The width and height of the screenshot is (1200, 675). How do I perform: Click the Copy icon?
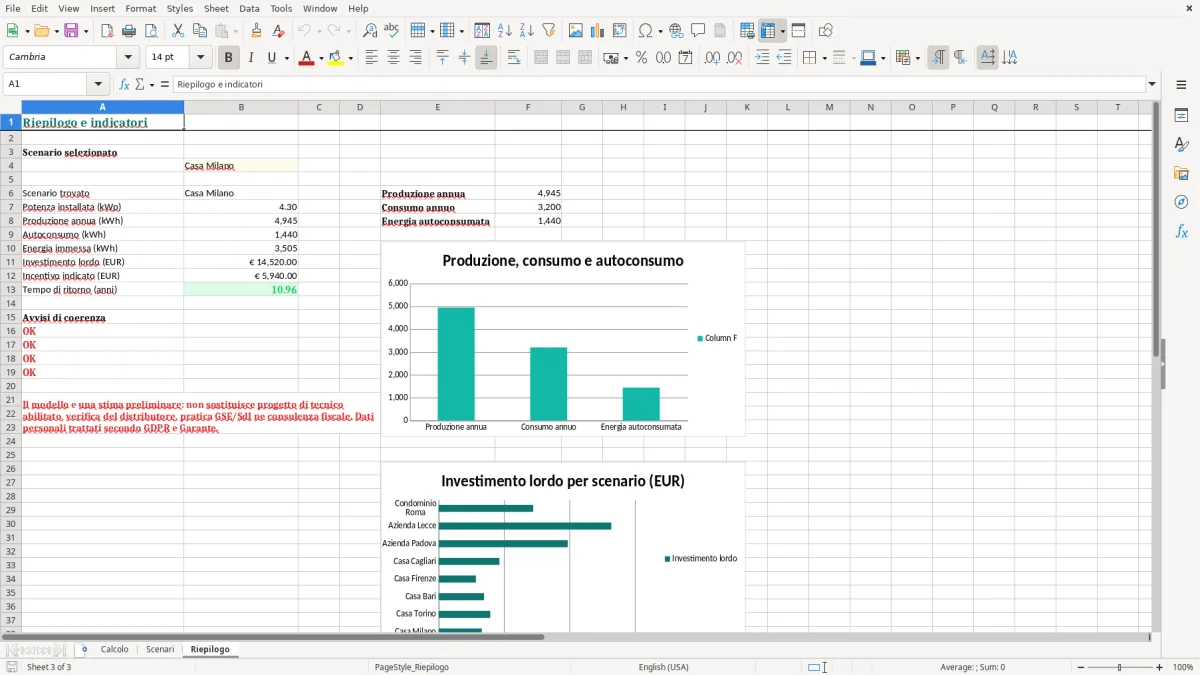200,31
